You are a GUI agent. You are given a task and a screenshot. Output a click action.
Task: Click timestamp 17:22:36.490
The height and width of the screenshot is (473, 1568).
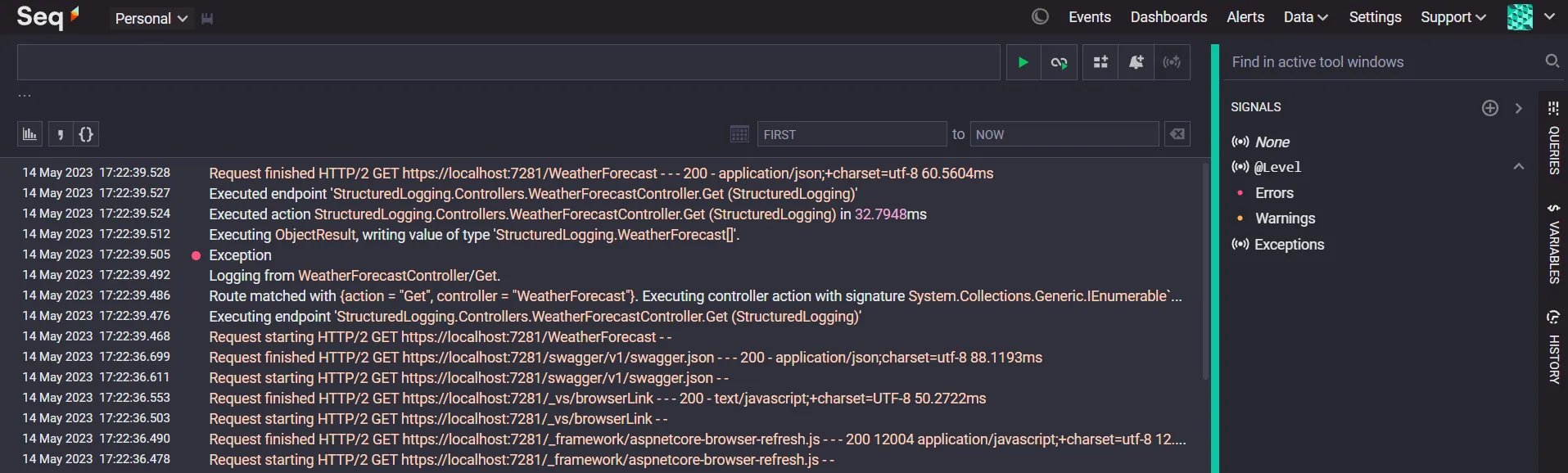134,439
